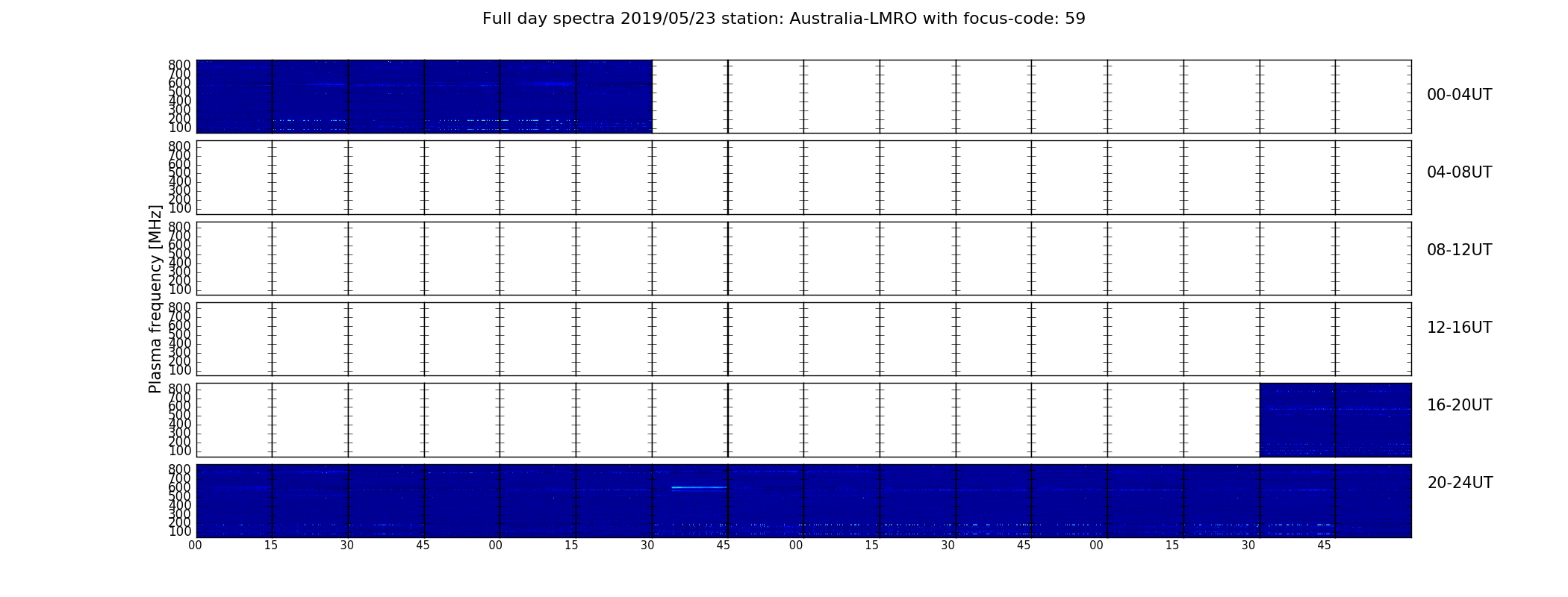The height and width of the screenshot is (597, 1568).
Task: Select the 'Plasma frequency [MHz]' y-axis label
Action: coord(155,298)
